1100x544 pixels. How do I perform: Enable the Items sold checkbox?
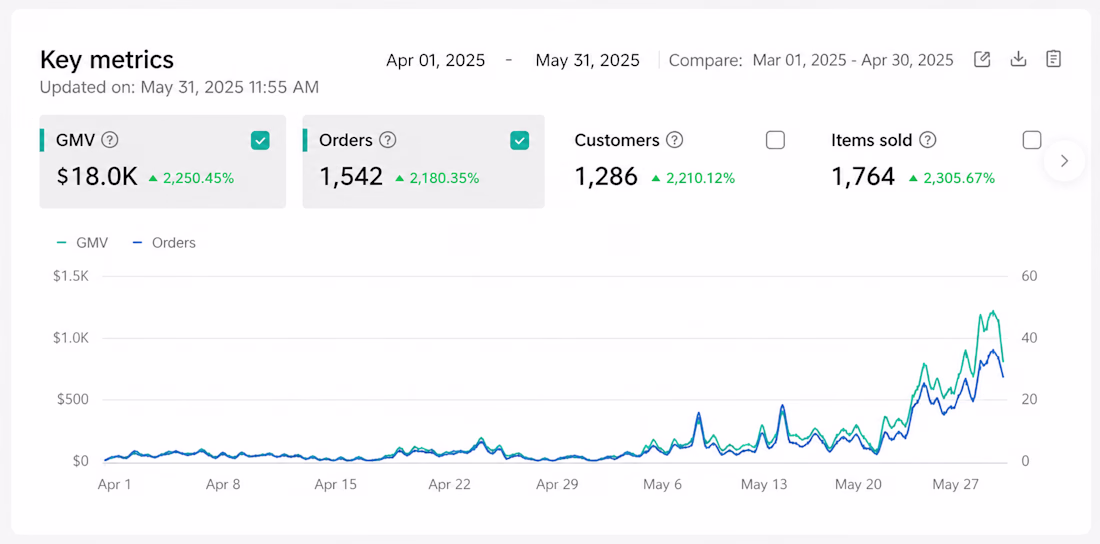(1032, 140)
